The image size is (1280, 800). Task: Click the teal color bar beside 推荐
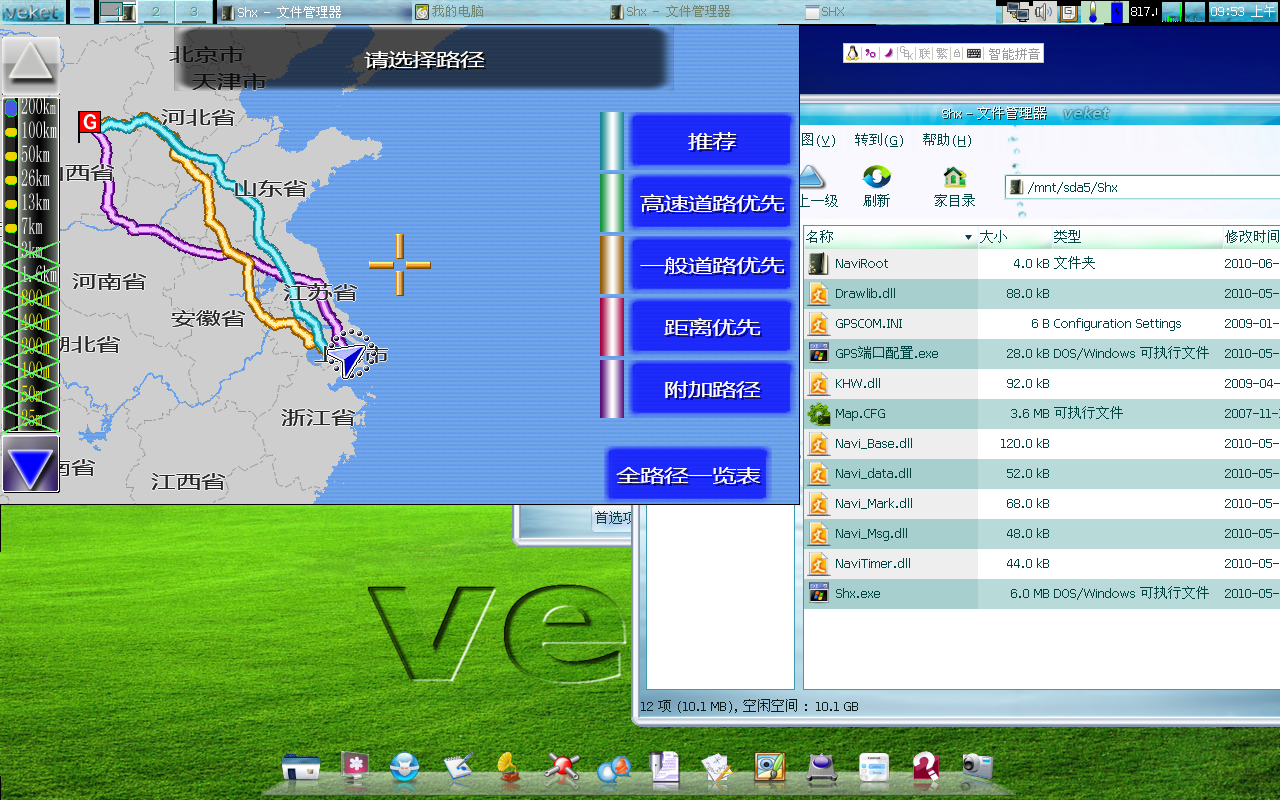pos(611,141)
